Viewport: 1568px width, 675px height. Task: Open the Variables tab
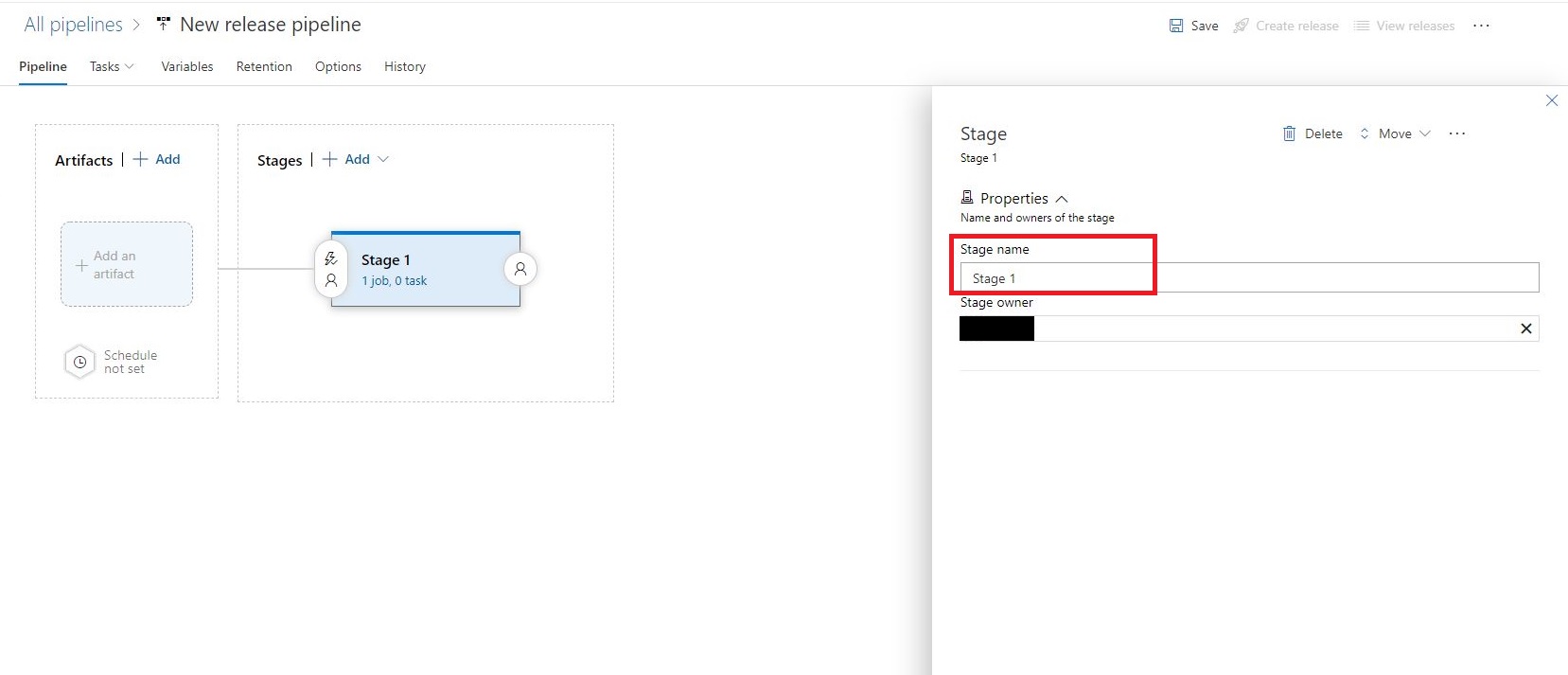(187, 66)
